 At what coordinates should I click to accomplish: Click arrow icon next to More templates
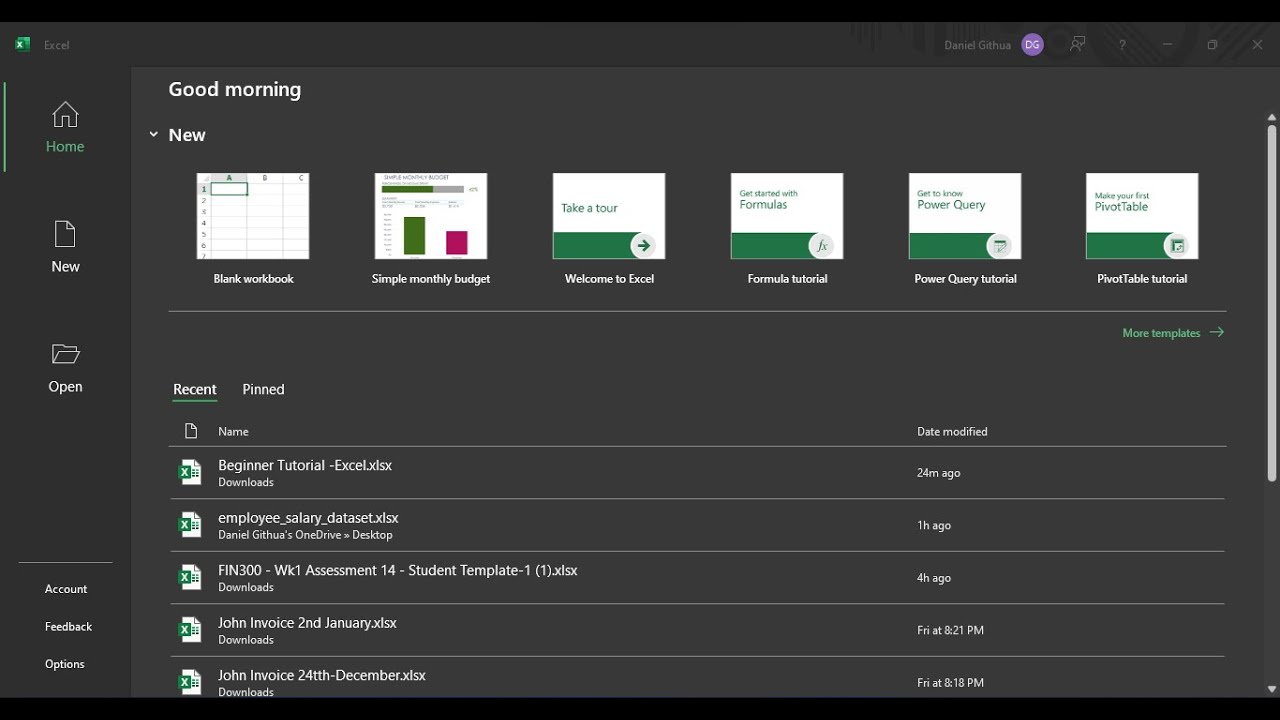click(x=1216, y=332)
